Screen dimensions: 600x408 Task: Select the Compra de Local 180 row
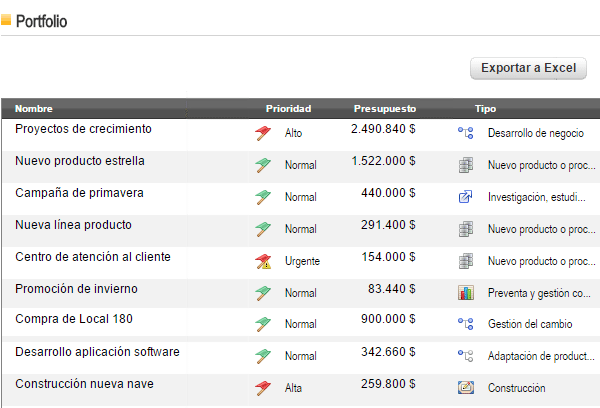74,320
